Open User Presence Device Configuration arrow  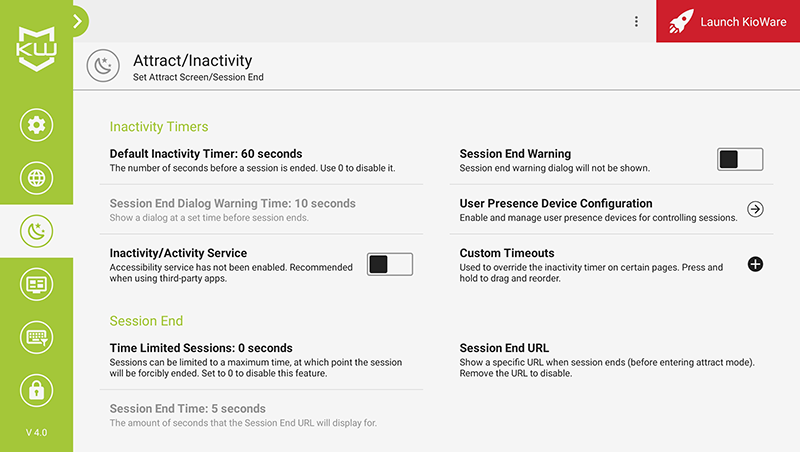755,209
